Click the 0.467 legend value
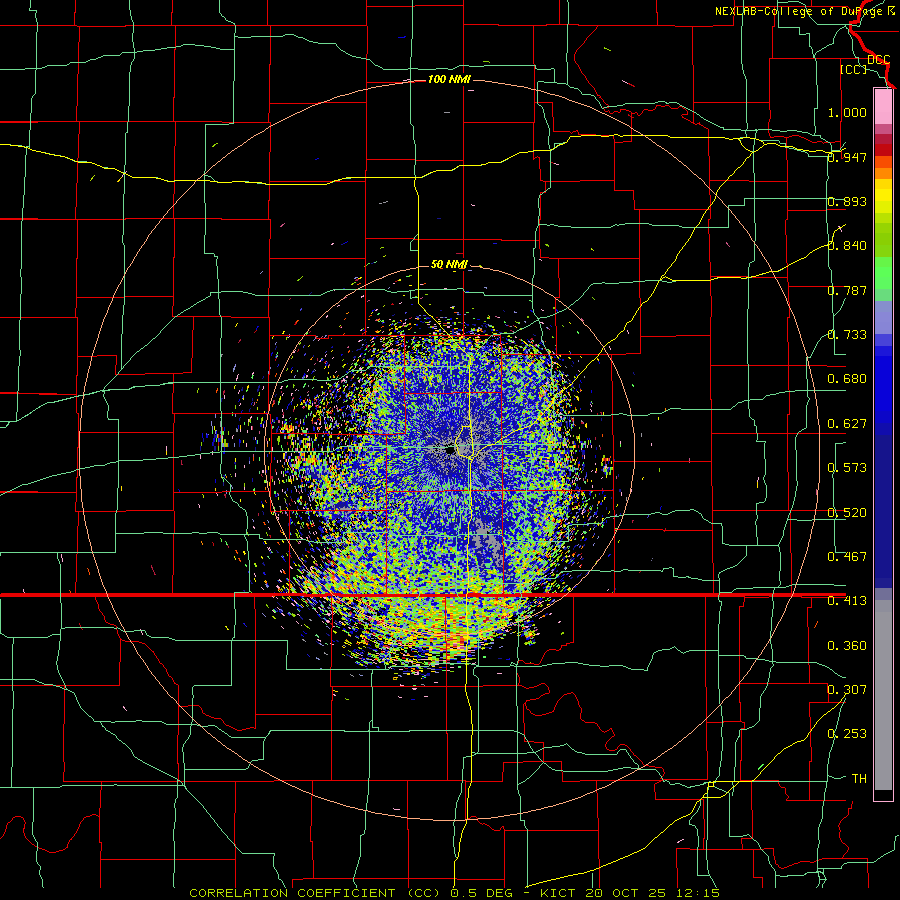900x900 pixels. coord(847,557)
